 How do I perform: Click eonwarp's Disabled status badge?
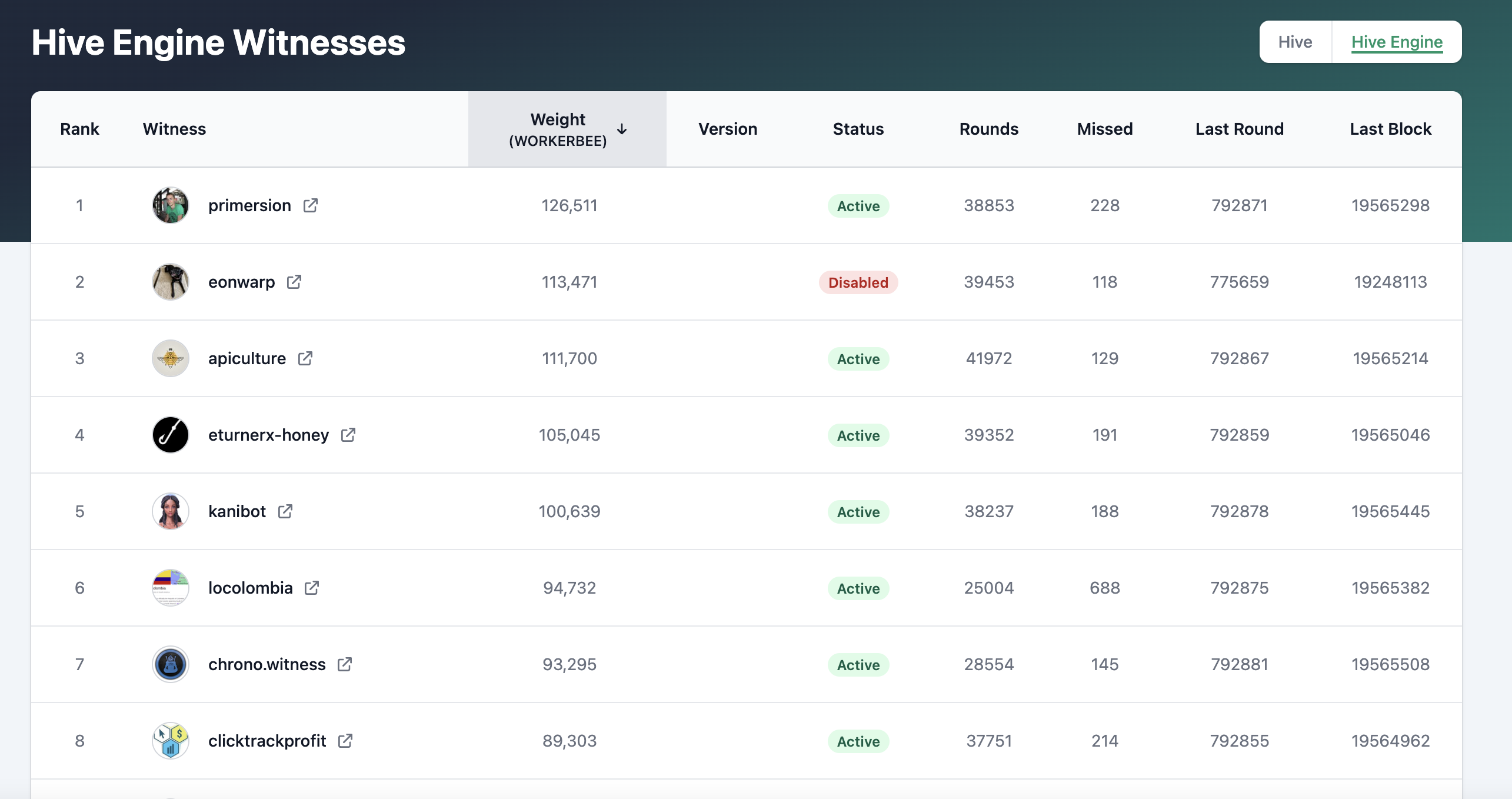pos(858,282)
